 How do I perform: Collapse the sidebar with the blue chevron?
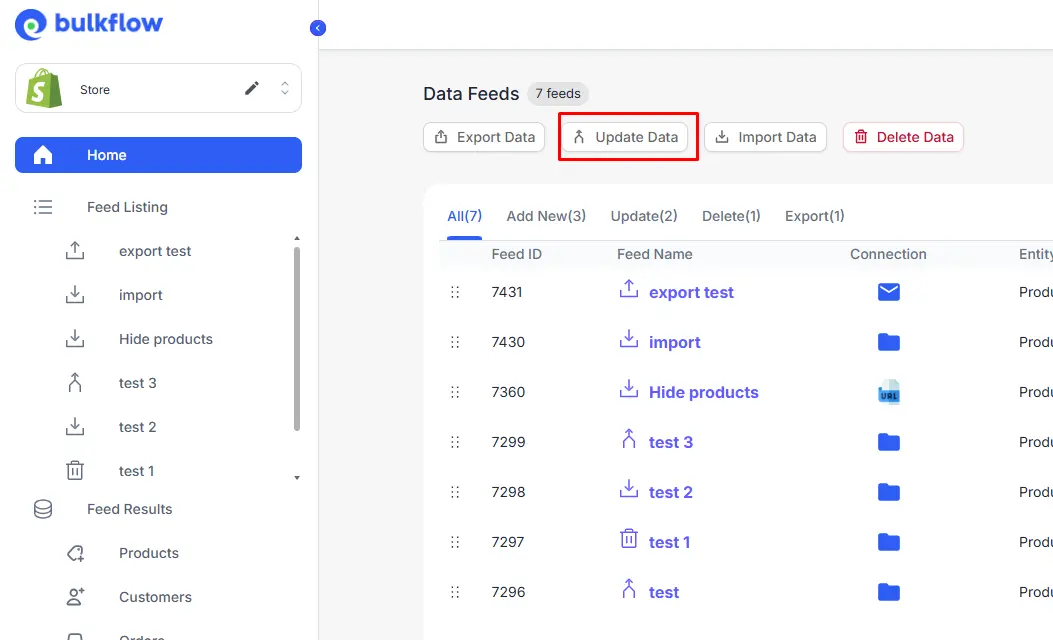click(x=318, y=27)
